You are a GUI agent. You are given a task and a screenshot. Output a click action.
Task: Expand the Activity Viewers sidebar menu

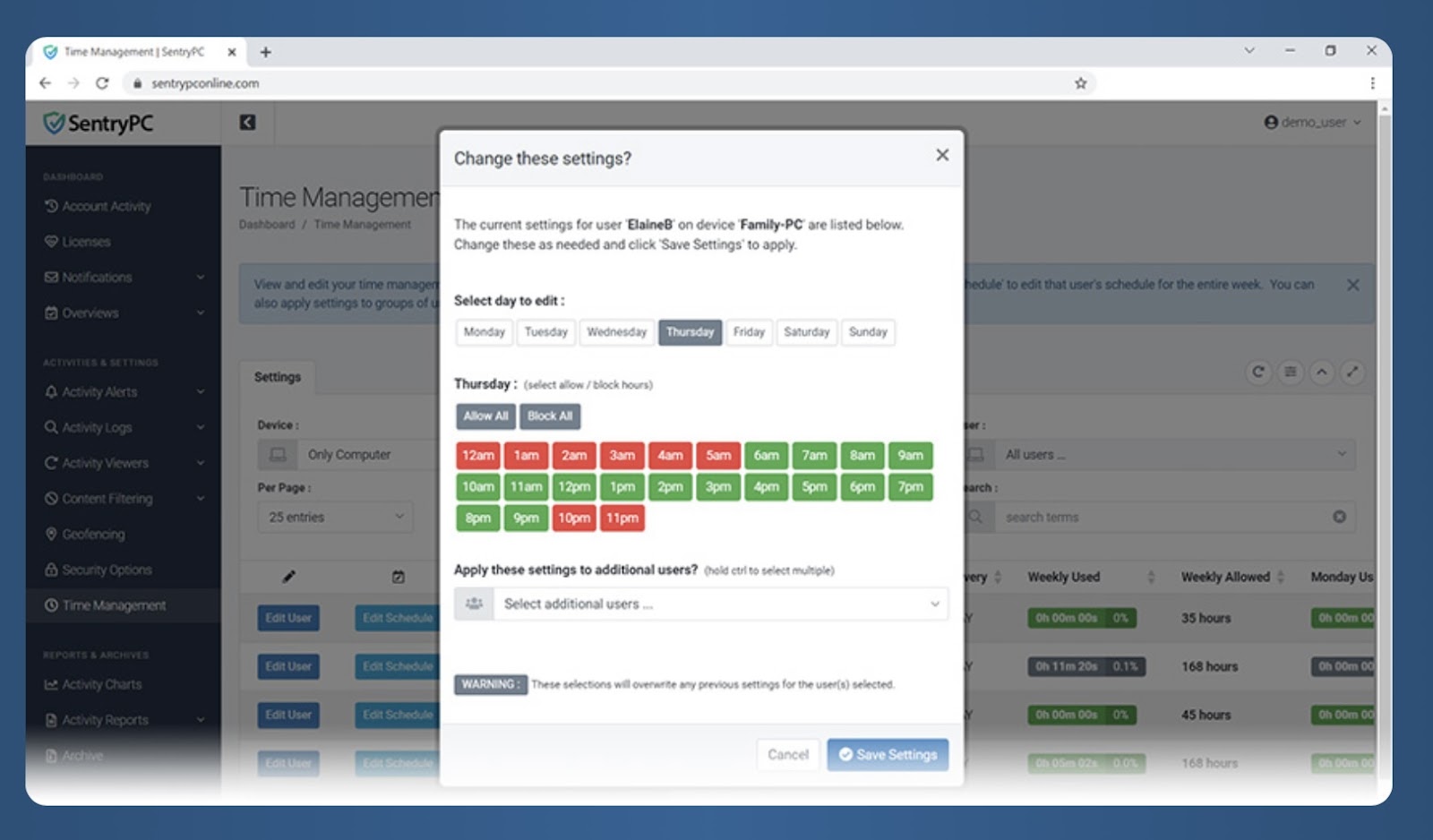coord(124,464)
